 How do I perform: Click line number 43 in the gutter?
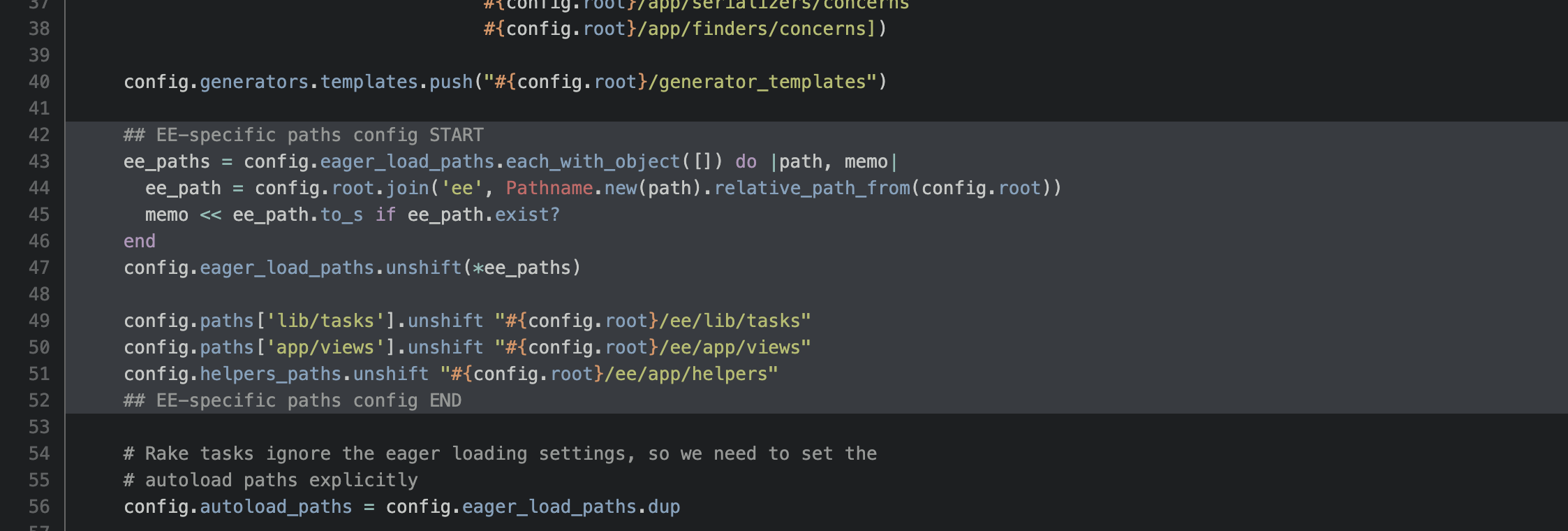point(39,161)
